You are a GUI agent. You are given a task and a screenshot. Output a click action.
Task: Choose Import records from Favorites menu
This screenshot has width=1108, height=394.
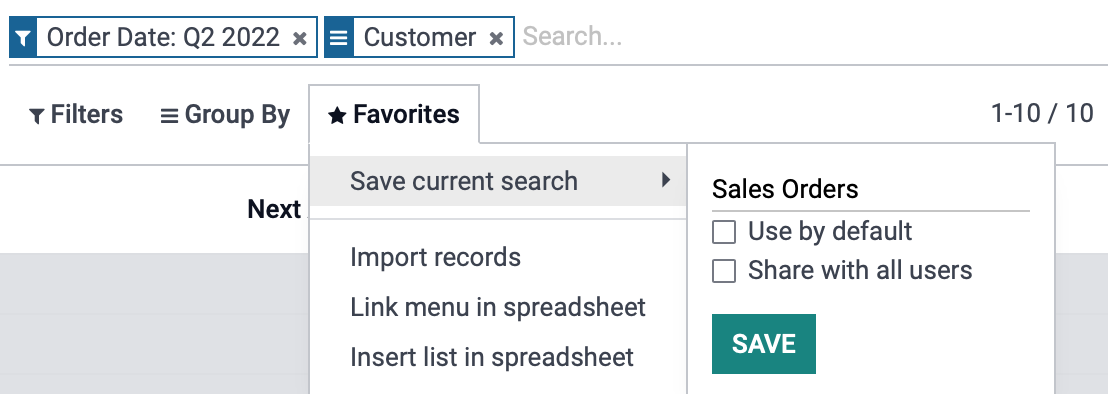(x=435, y=257)
